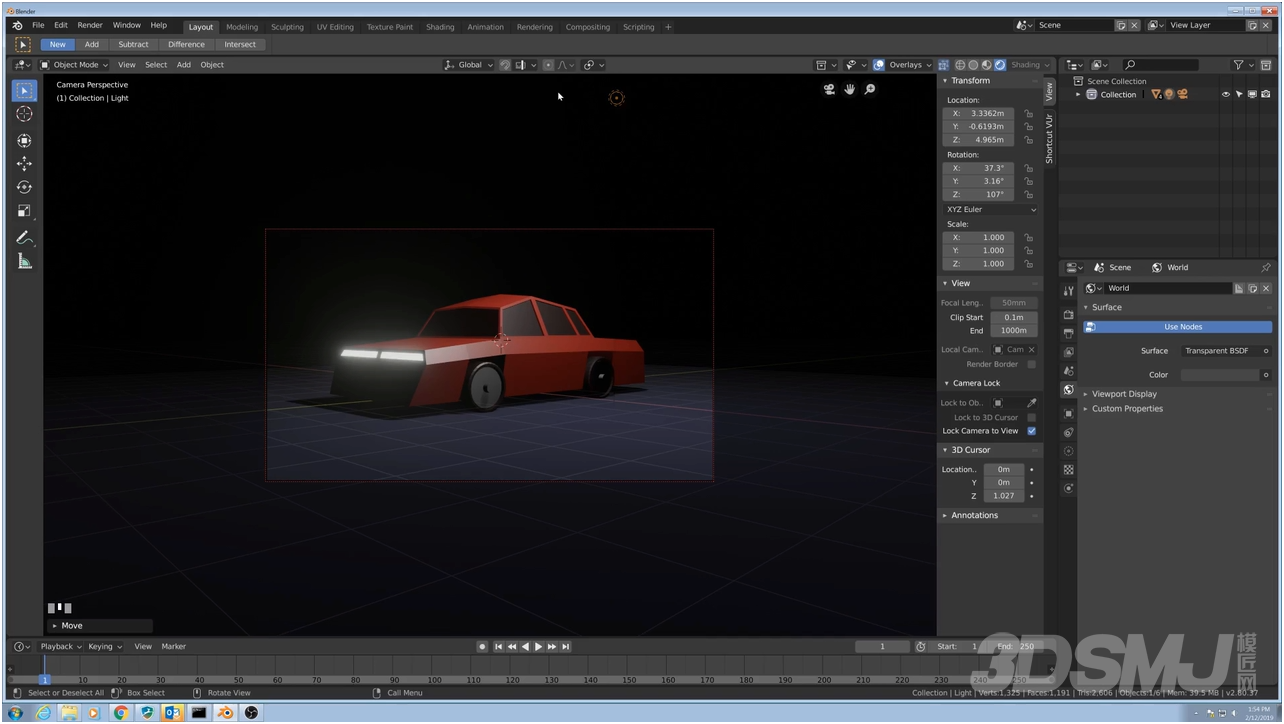Select the 3D Cursor tool

[x=24, y=114]
